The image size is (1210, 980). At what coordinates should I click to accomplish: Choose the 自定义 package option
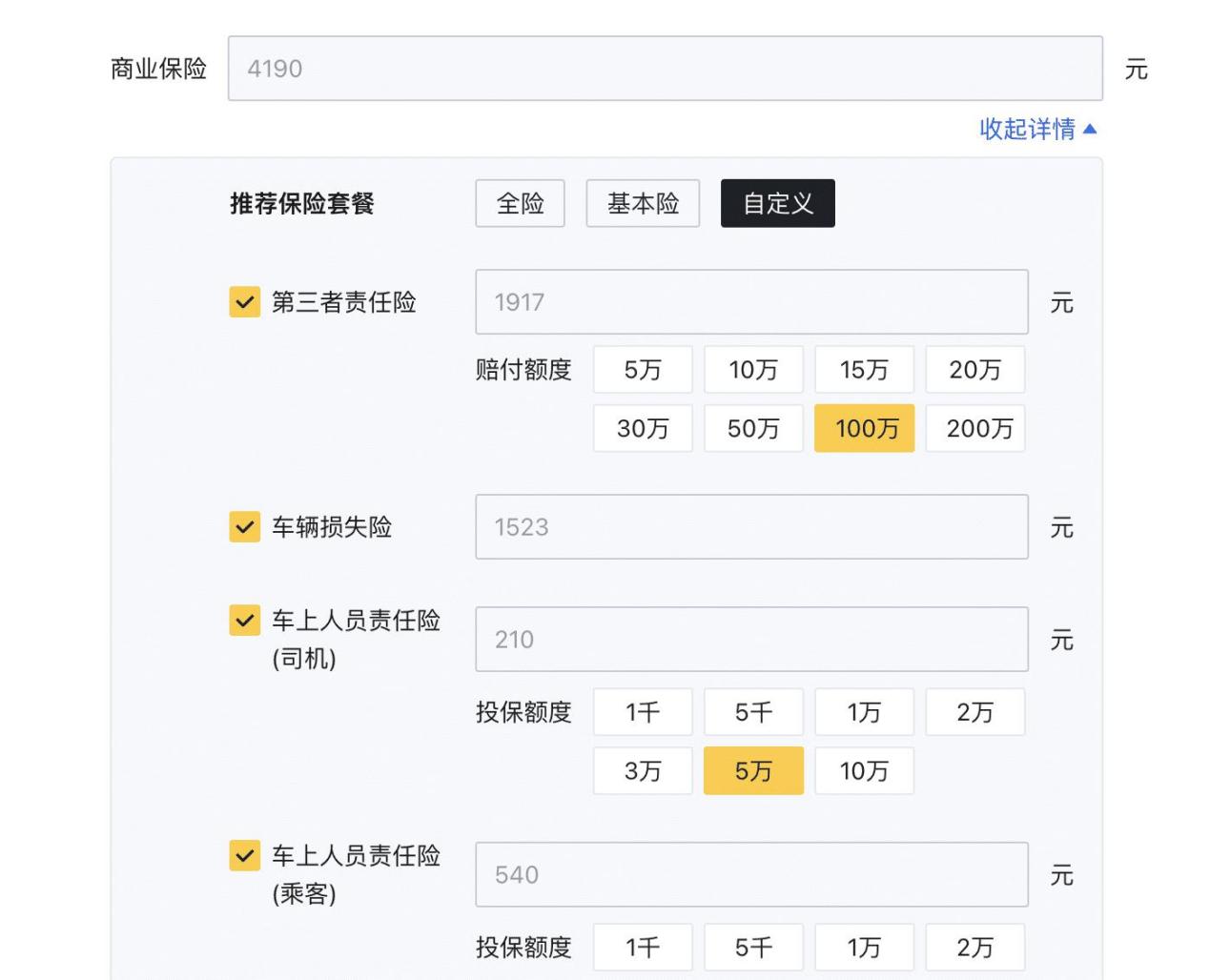click(x=777, y=203)
